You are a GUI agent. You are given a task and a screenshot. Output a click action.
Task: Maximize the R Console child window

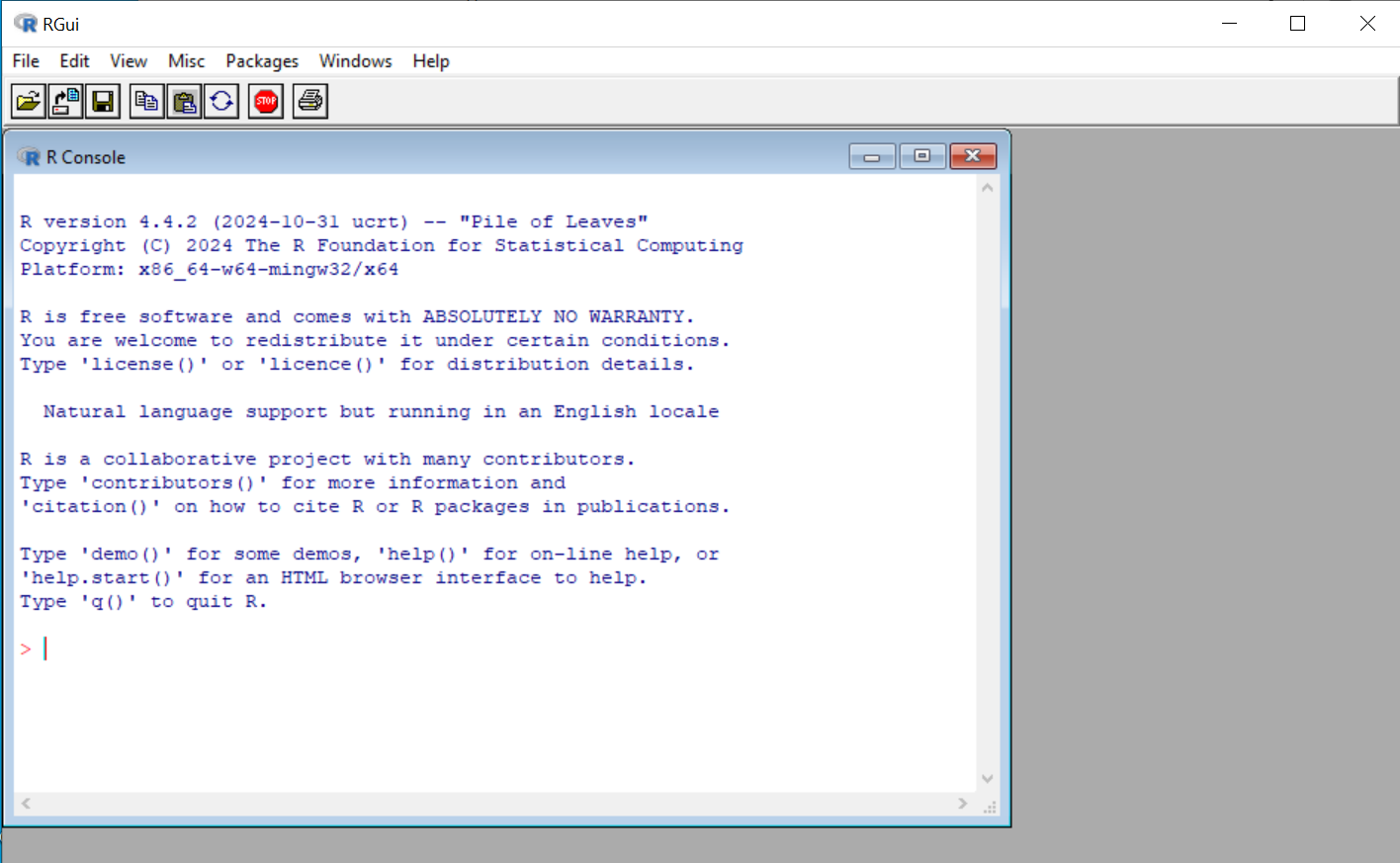pos(922,156)
